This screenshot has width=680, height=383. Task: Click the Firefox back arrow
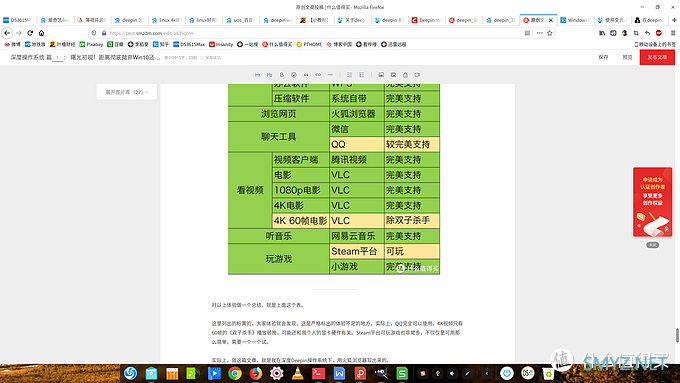[x=7, y=33]
